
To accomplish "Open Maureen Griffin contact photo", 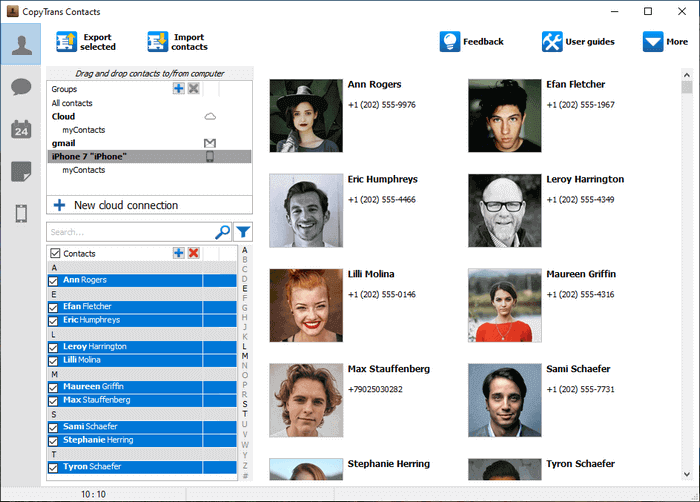I will click(x=505, y=305).
